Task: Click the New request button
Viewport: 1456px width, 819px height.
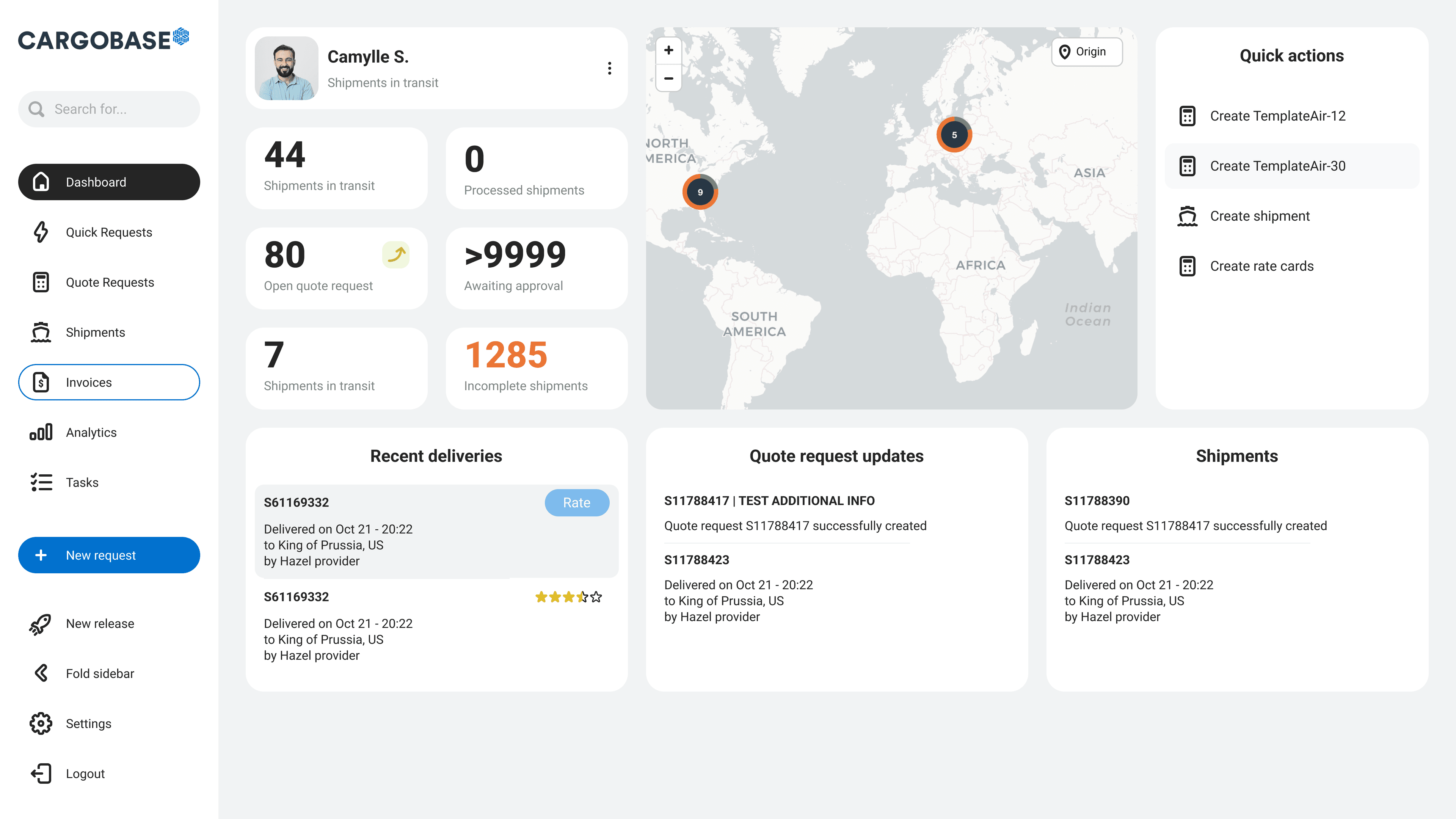Action: (x=108, y=554)
